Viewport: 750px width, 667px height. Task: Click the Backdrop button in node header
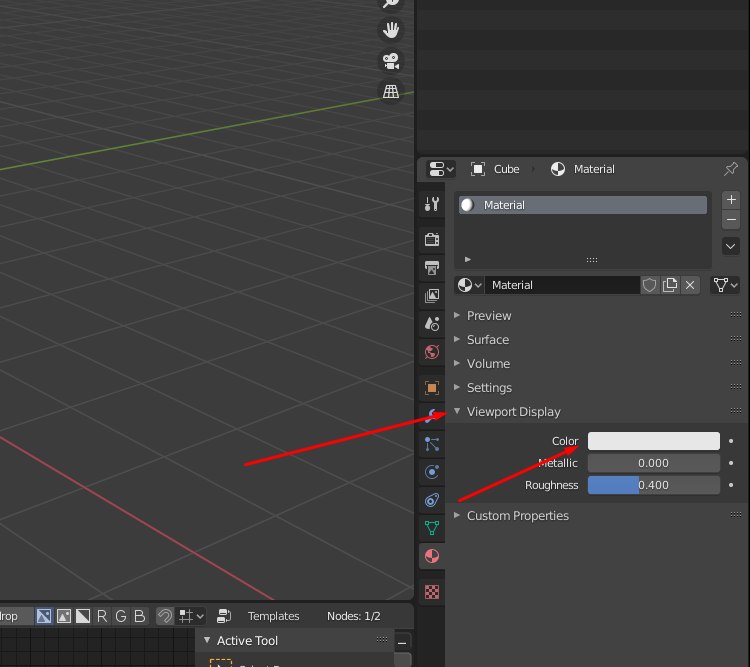pos(16,616)
